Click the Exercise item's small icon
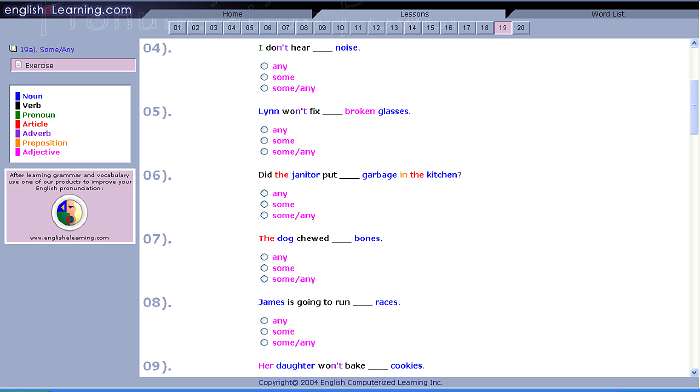Viewport: 700px width, 392px height. coord(18,65)
